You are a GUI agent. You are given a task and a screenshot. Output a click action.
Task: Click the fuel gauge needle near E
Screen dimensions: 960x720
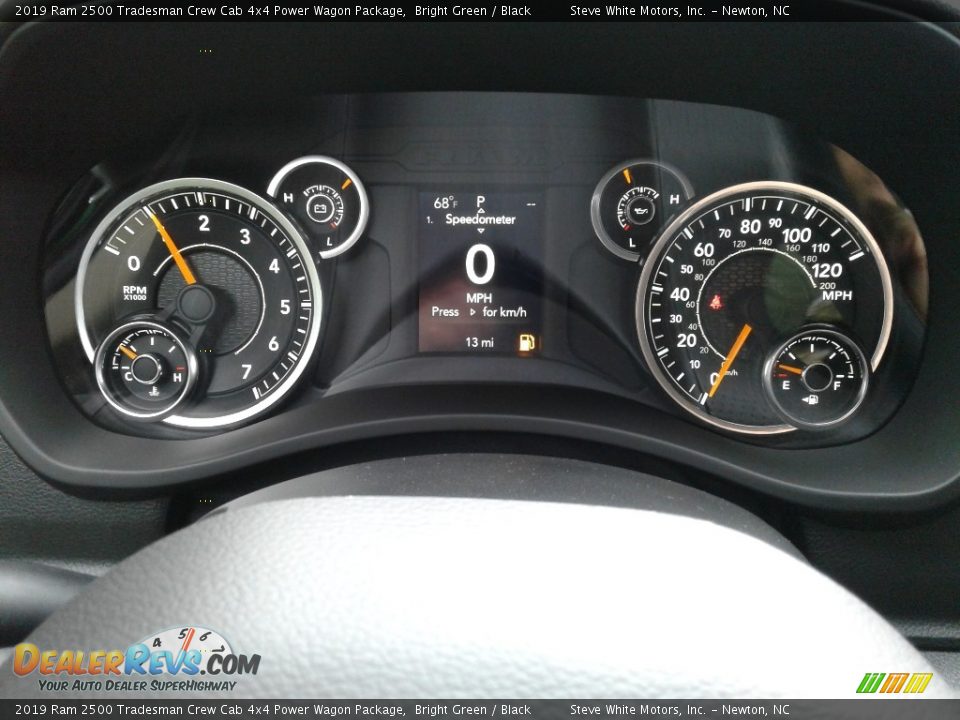click(x=791, y=369)
